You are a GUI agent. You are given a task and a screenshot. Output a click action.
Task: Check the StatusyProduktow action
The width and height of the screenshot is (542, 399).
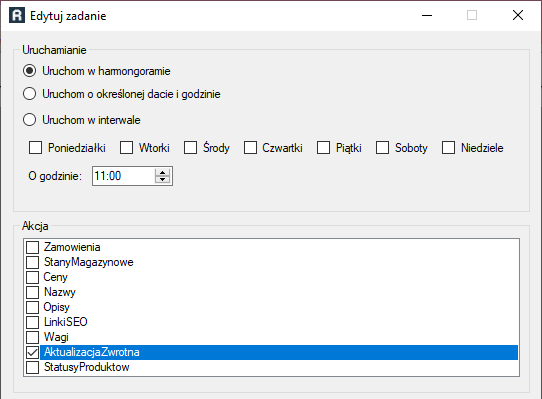click(32, 367)
